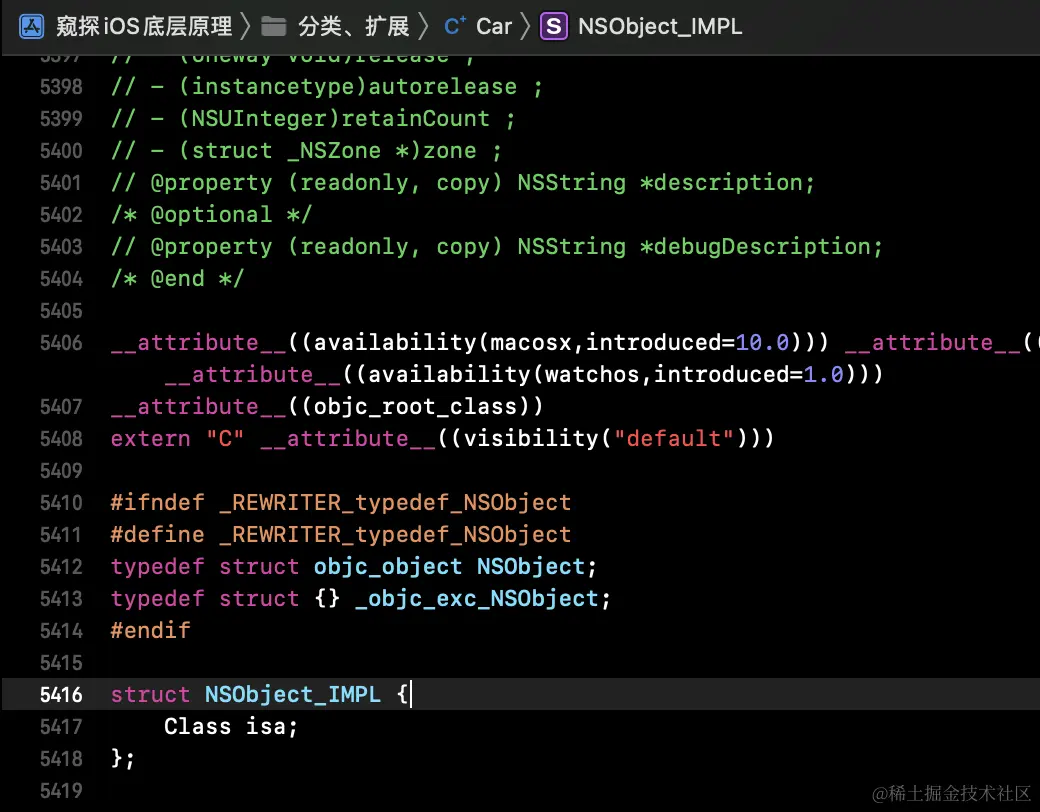Image resolution: width=1040 pixels, height=812 pixels.
Task: Click the 'retainCount' comment text
Action: 415,119
